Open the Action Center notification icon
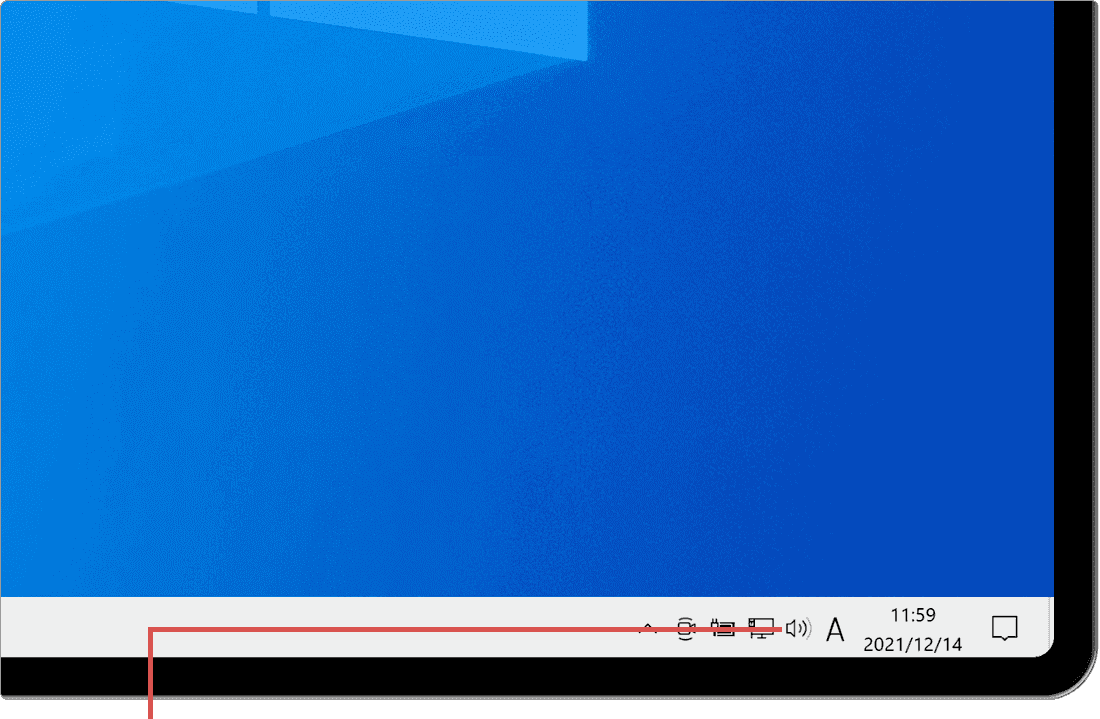The width and height of the screenshot is (1100, 719). (1004, 628)
